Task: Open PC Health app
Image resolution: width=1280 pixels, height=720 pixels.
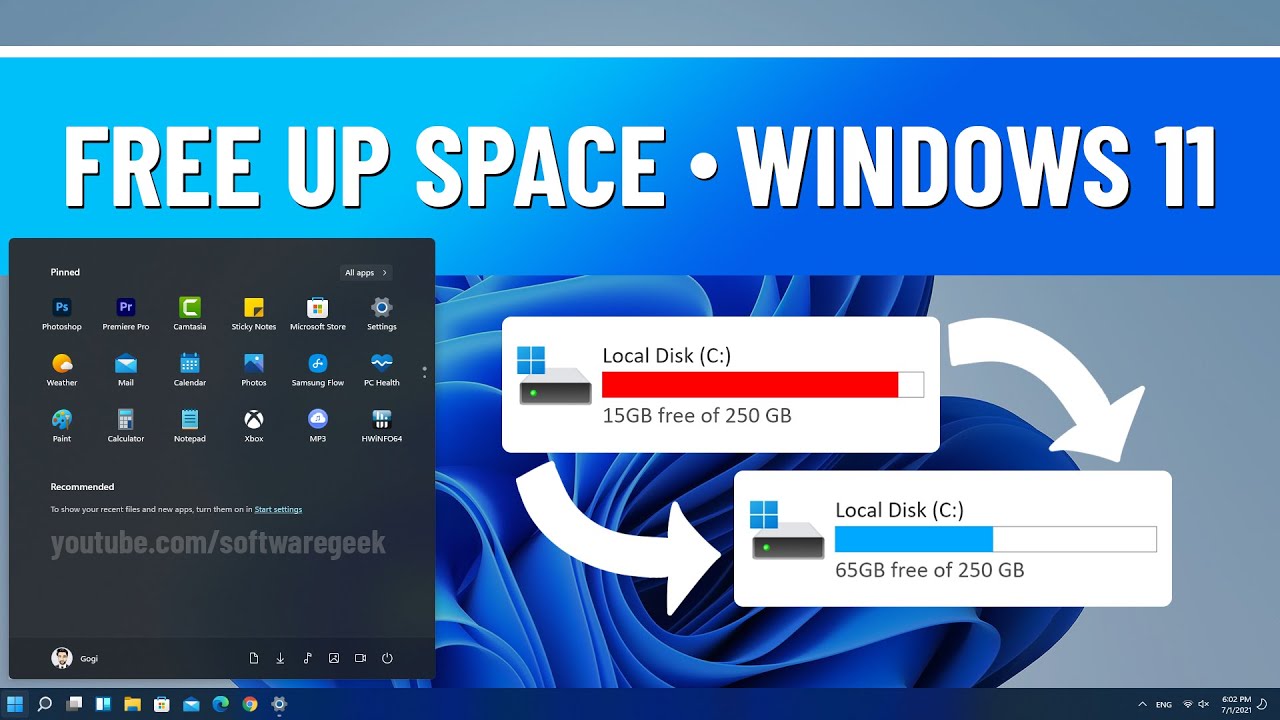Action: coord(382,369)
